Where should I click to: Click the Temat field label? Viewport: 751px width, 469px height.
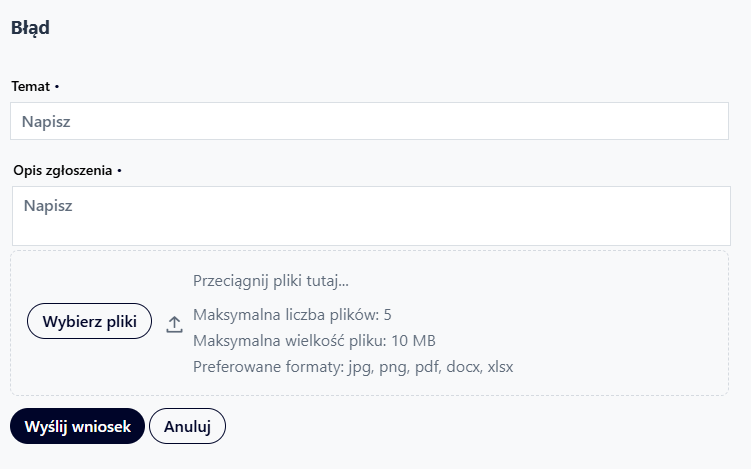pyautogui.click(x=30, y=87)
